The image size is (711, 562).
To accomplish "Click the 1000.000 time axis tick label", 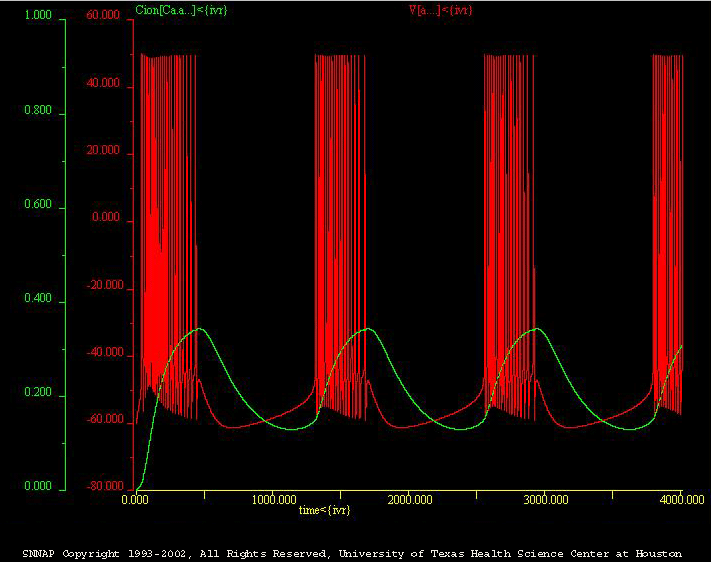I will (272, 499).
